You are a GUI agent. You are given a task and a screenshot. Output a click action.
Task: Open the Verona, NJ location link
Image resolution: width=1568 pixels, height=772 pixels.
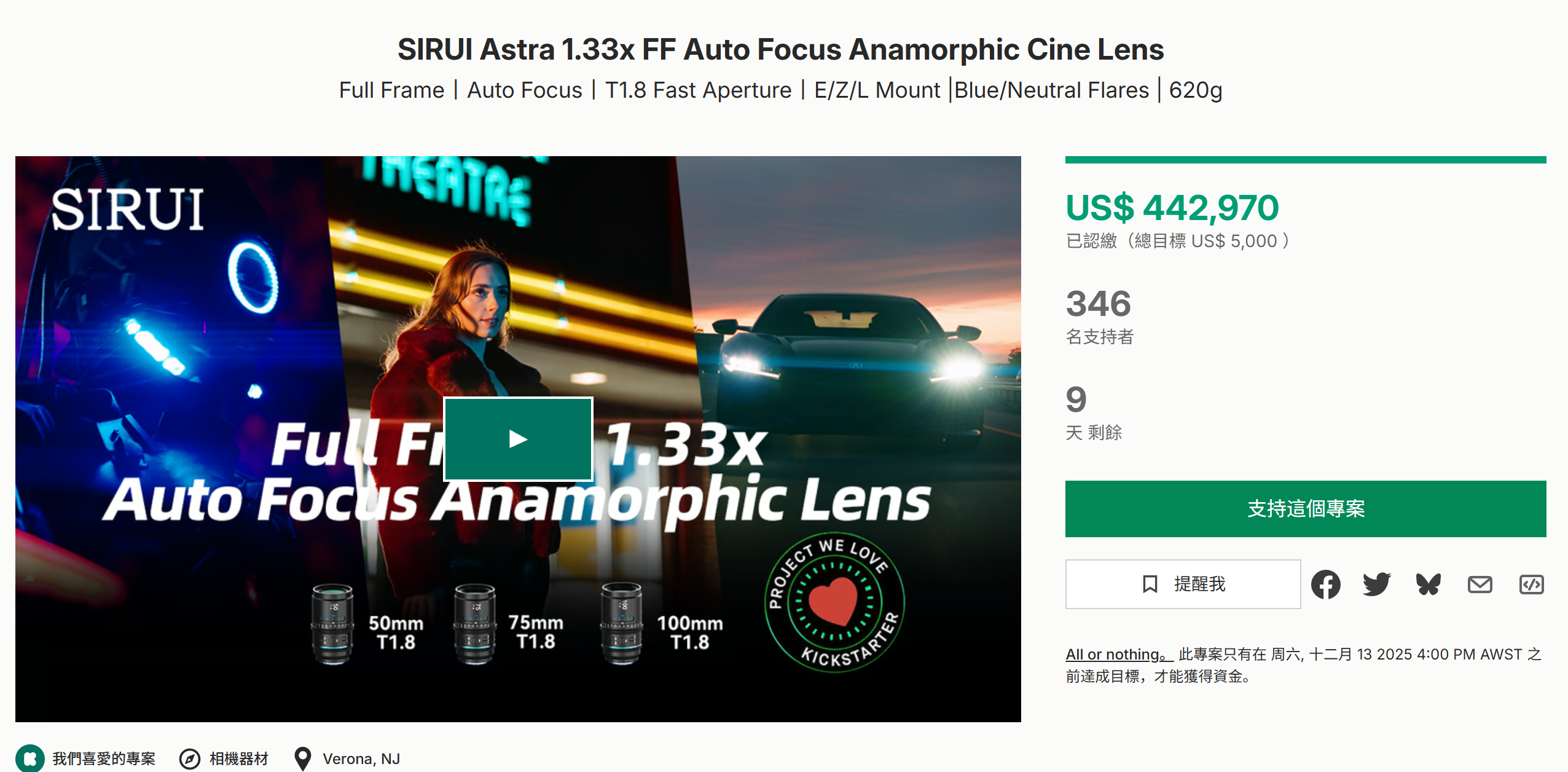(361, 759)
